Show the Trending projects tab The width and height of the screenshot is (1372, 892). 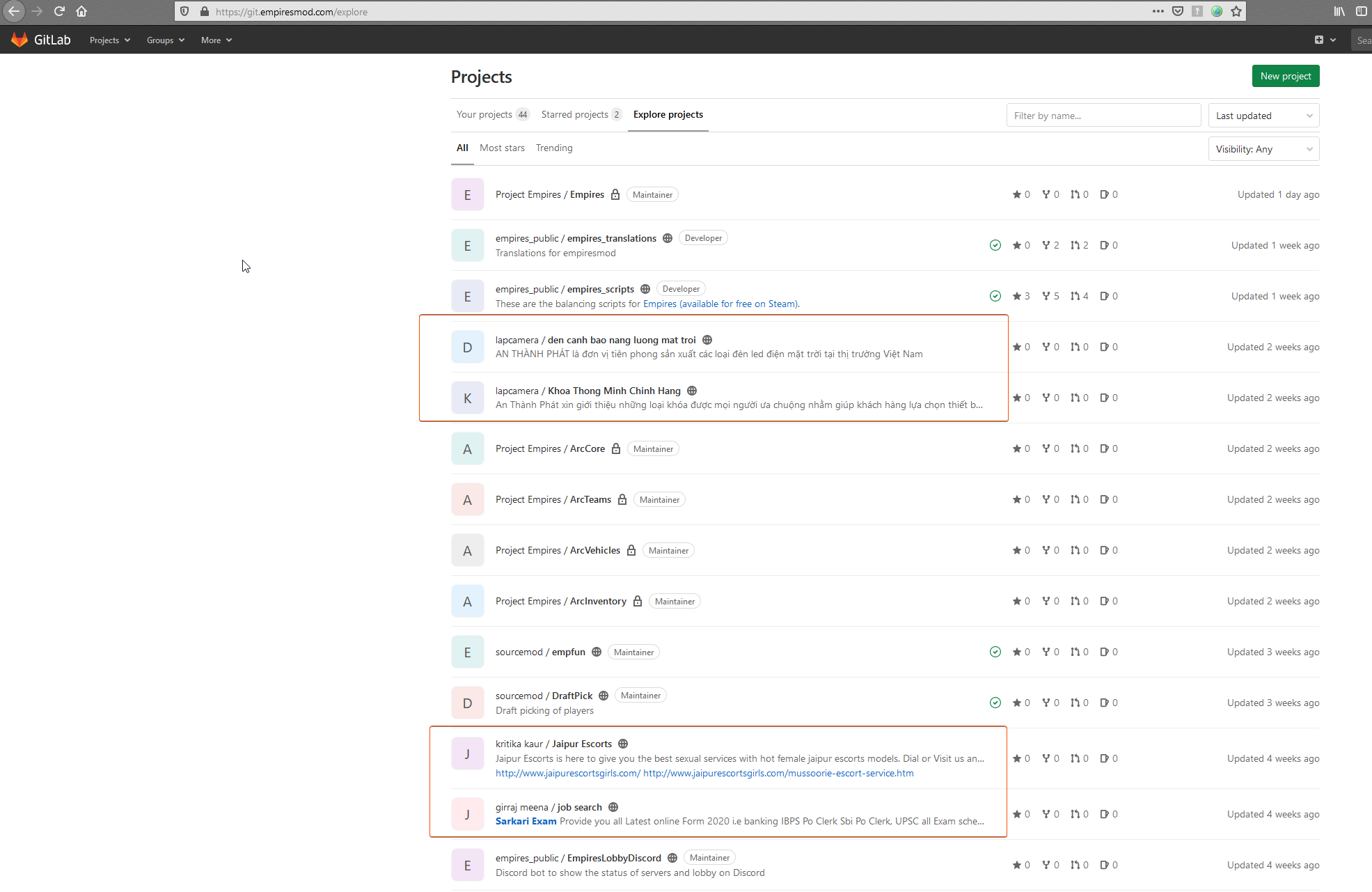pyautogui.click(x=554, y=148)
